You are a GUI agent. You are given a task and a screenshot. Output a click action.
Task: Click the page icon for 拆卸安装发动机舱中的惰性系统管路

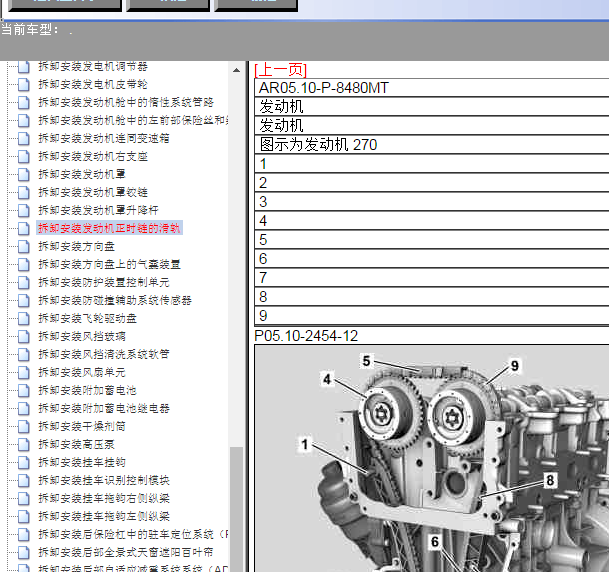24,103
